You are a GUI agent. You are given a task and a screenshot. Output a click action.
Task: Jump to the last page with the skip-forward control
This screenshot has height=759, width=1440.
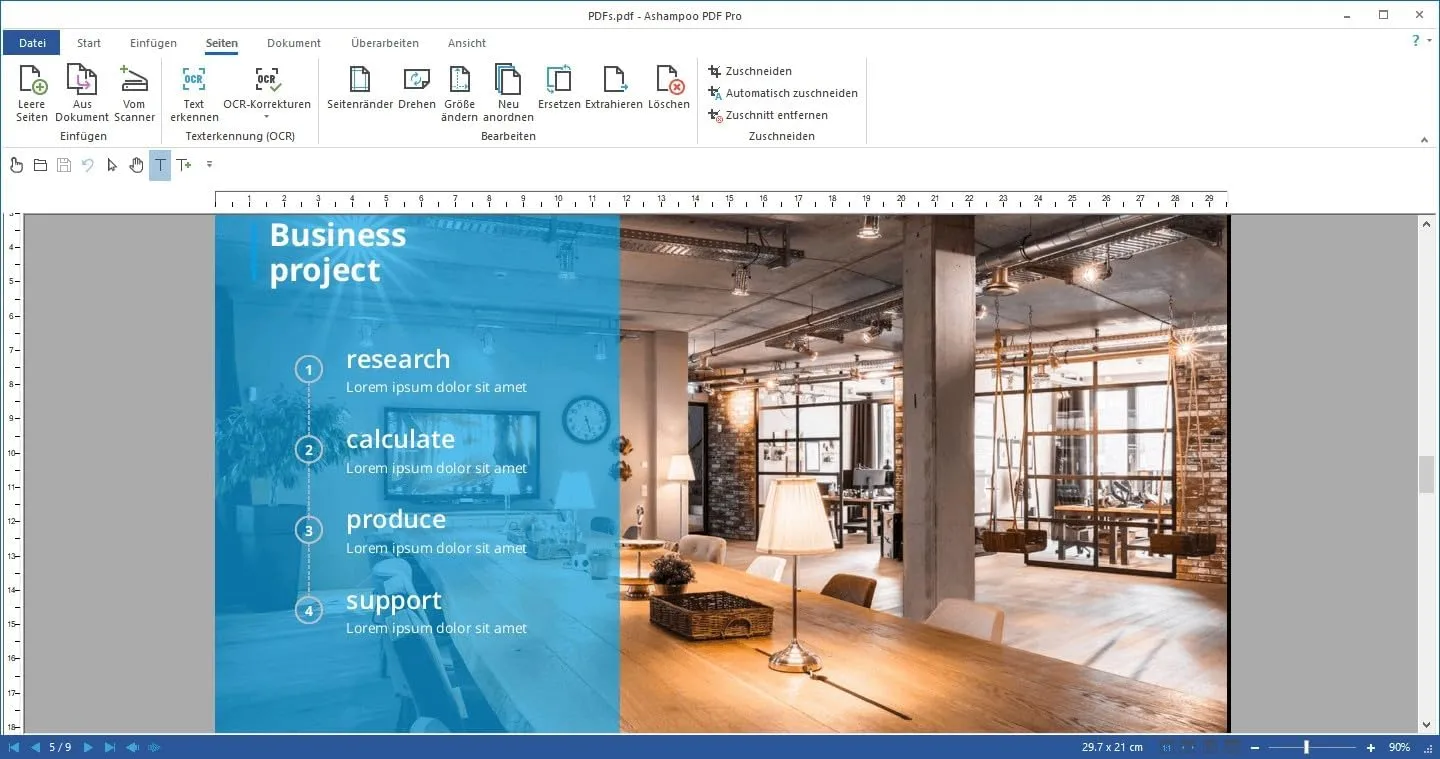click(x=110, y=746)
